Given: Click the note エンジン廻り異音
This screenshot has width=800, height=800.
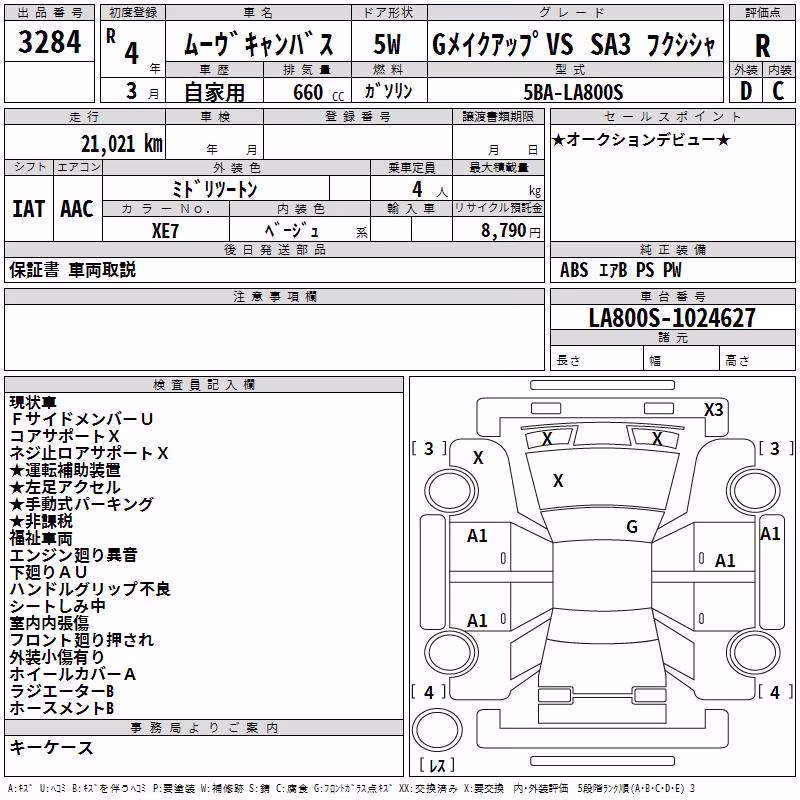Looking at the screenshot, I should [73, 555].
